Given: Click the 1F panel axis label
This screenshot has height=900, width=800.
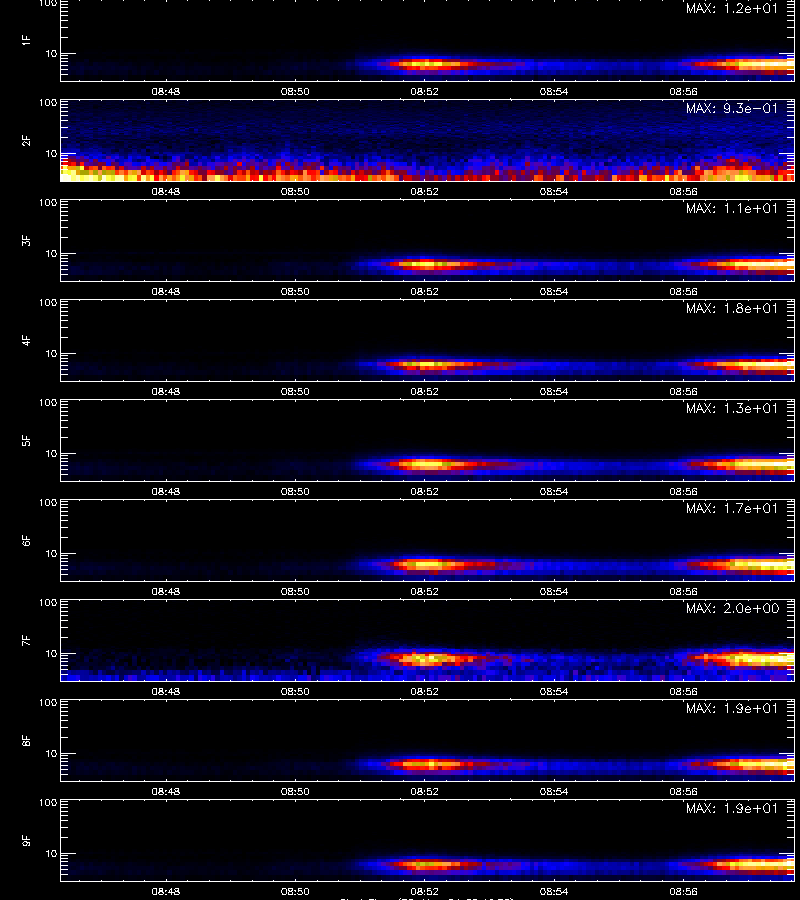Looking at the screenshot, I should point(26,40).
